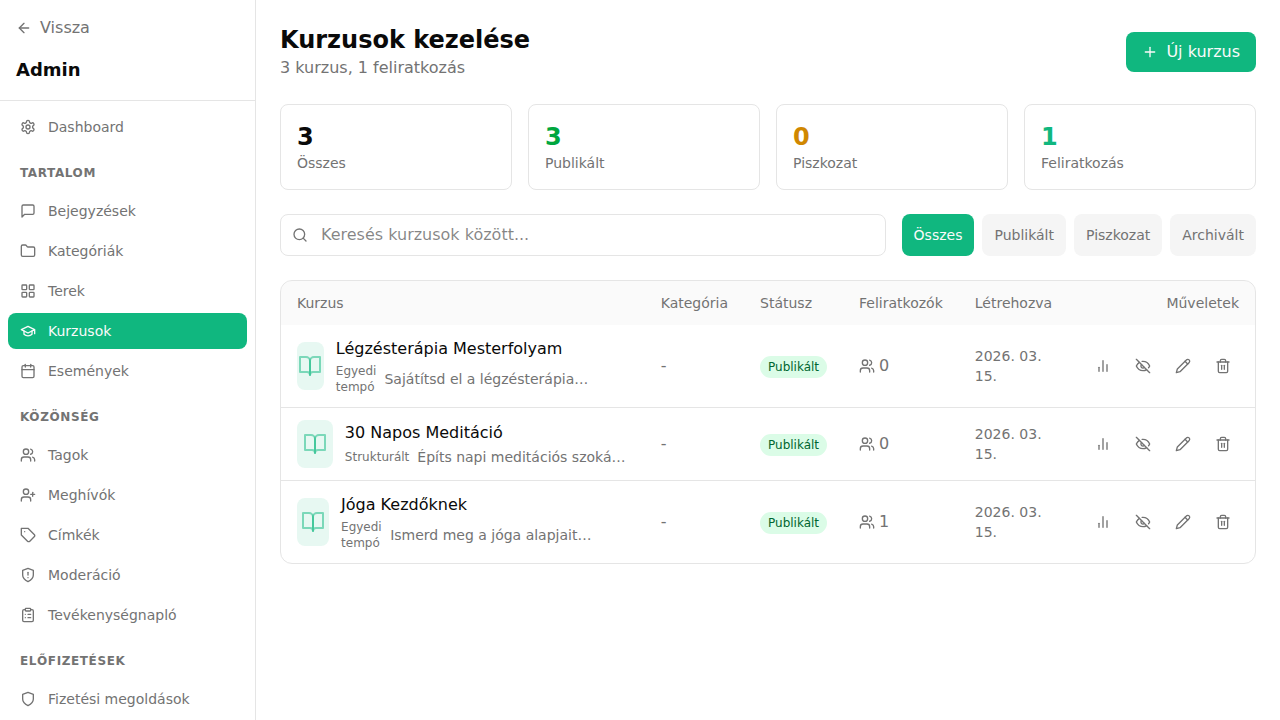Create a new course with Új kurzus
The width and height of the screenshot is (1280, 720).
pos(1190,51)
